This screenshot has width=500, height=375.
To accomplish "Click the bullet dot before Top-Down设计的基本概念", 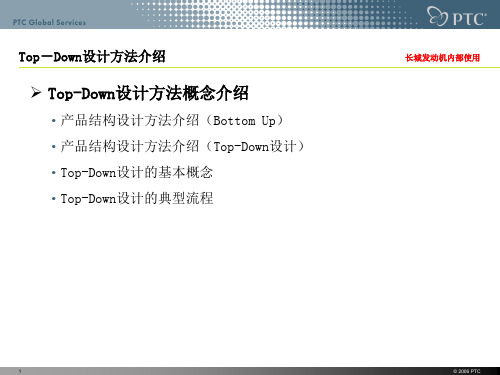I will pos(53,173).
